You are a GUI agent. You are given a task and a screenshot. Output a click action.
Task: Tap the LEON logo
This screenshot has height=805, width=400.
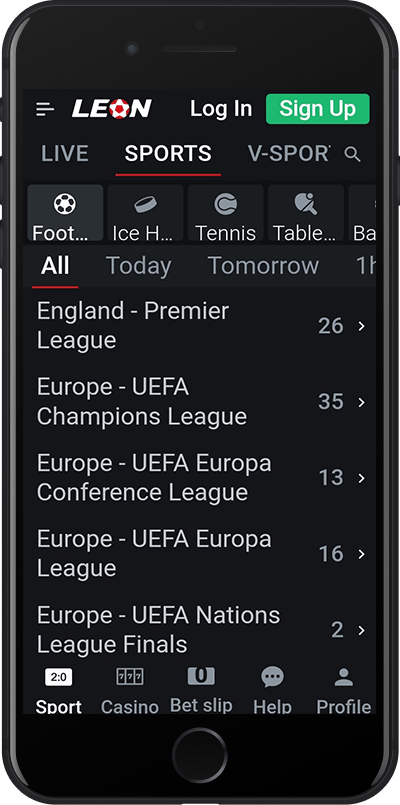click(112, 109)
